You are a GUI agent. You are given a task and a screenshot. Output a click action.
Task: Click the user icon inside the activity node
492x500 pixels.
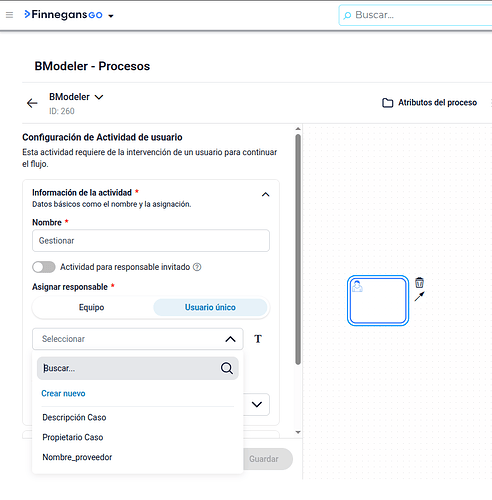[357, 286]
